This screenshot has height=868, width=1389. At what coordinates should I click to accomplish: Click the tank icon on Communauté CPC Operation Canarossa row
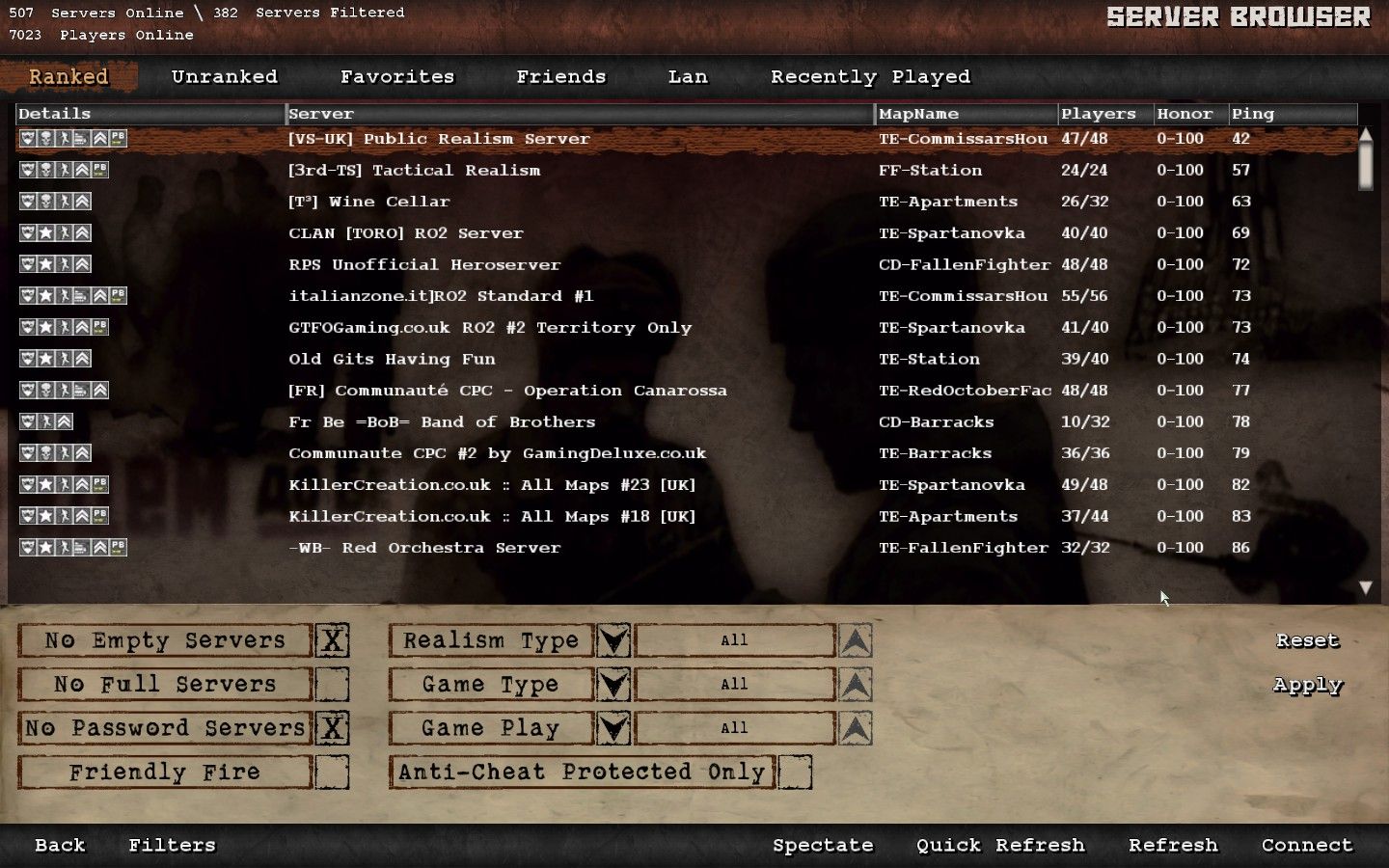pyautogui.click(x=81, y=391)
